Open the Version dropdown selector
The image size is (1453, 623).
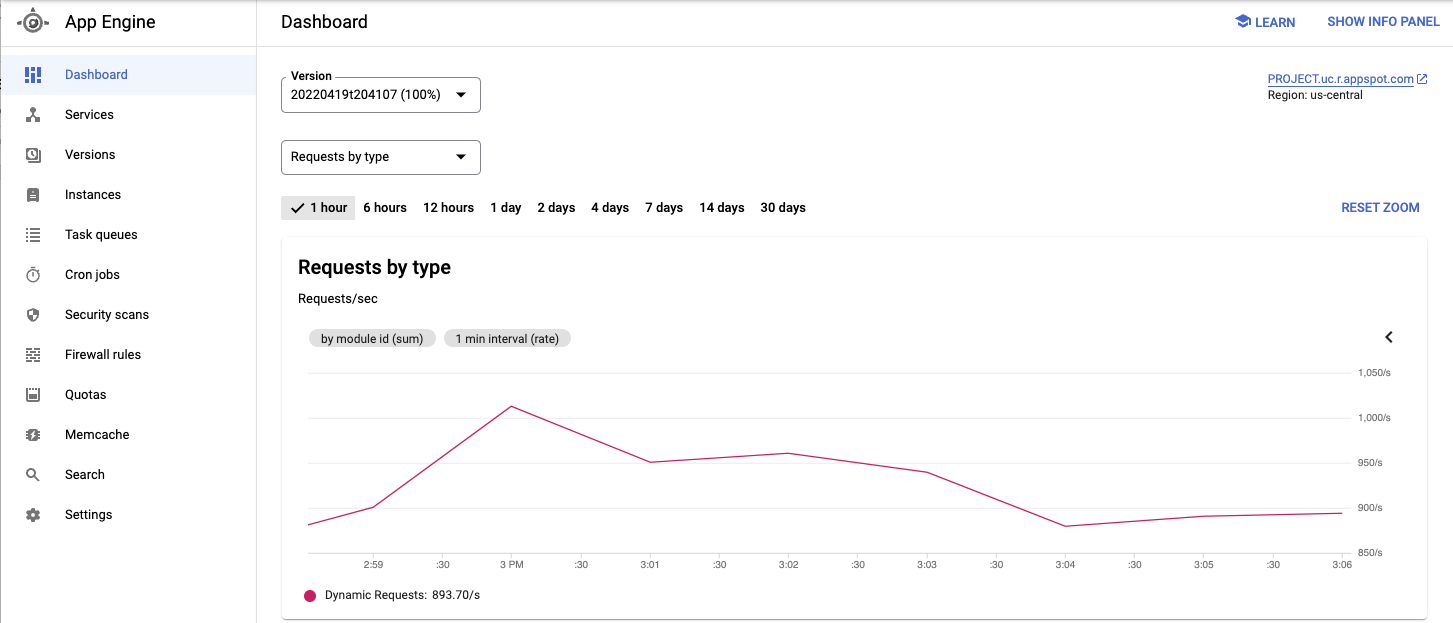(381, 95)
